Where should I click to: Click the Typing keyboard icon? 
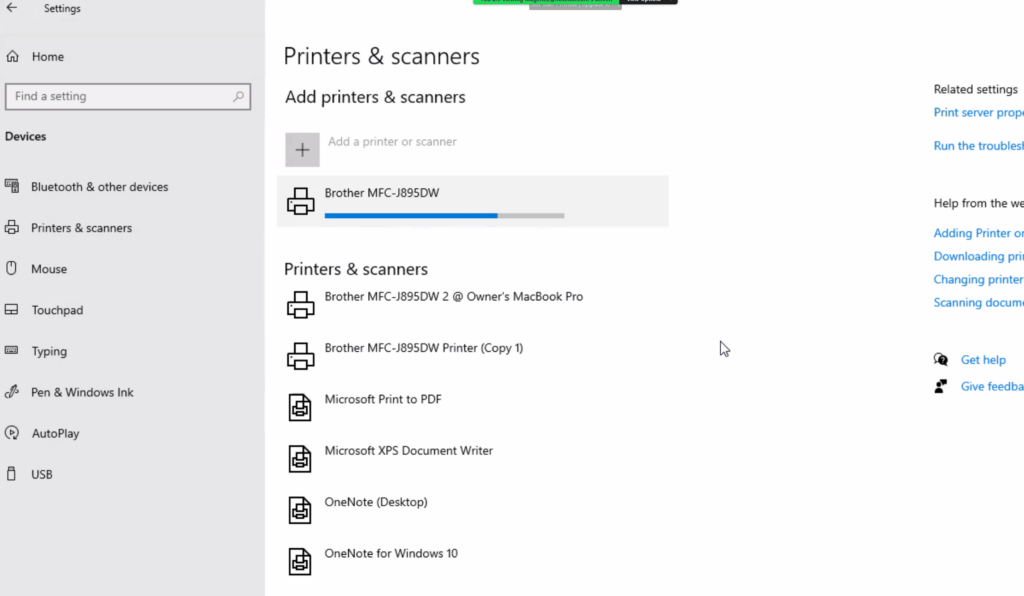[12, 350]
